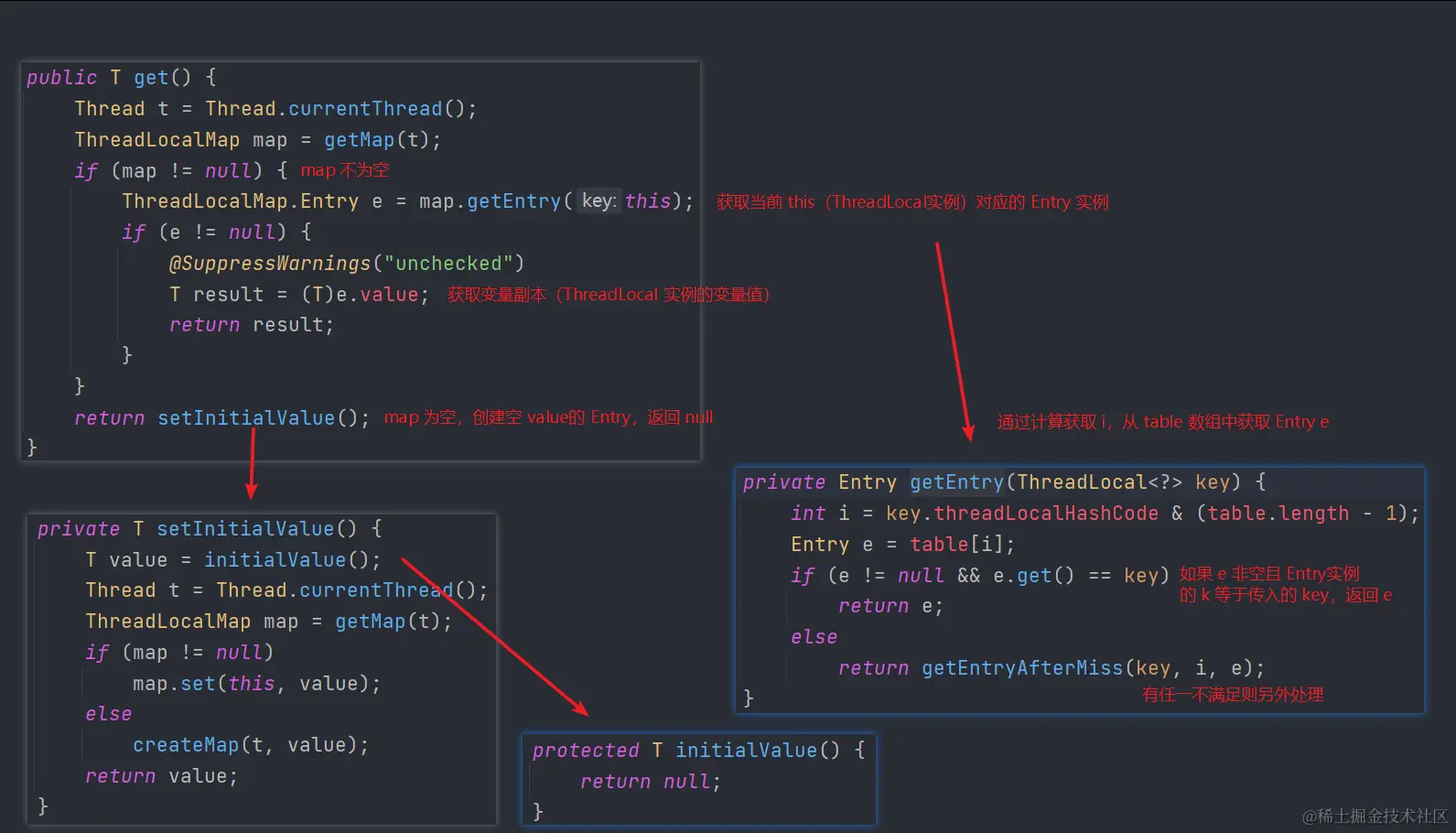Click 'return setInitialValue();' in get method
Viewport: 1456px width, 833px height.
pyautogui.click(x=222, y=418)
